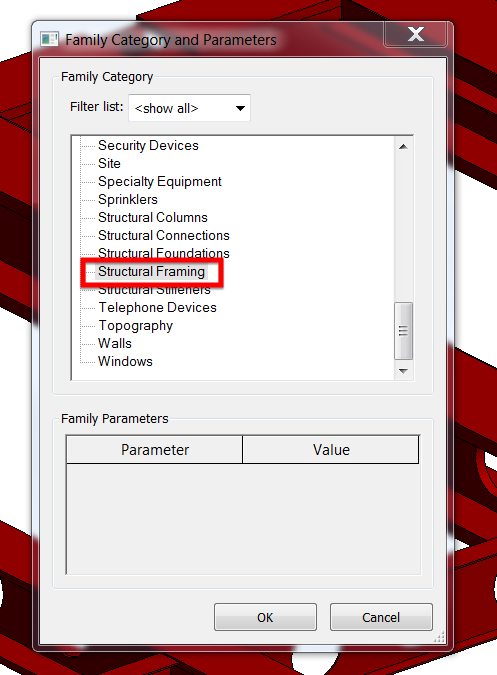Click the scrollbar down arrow
The height and width of the screenshot is (675, 497).
point(403,371)
